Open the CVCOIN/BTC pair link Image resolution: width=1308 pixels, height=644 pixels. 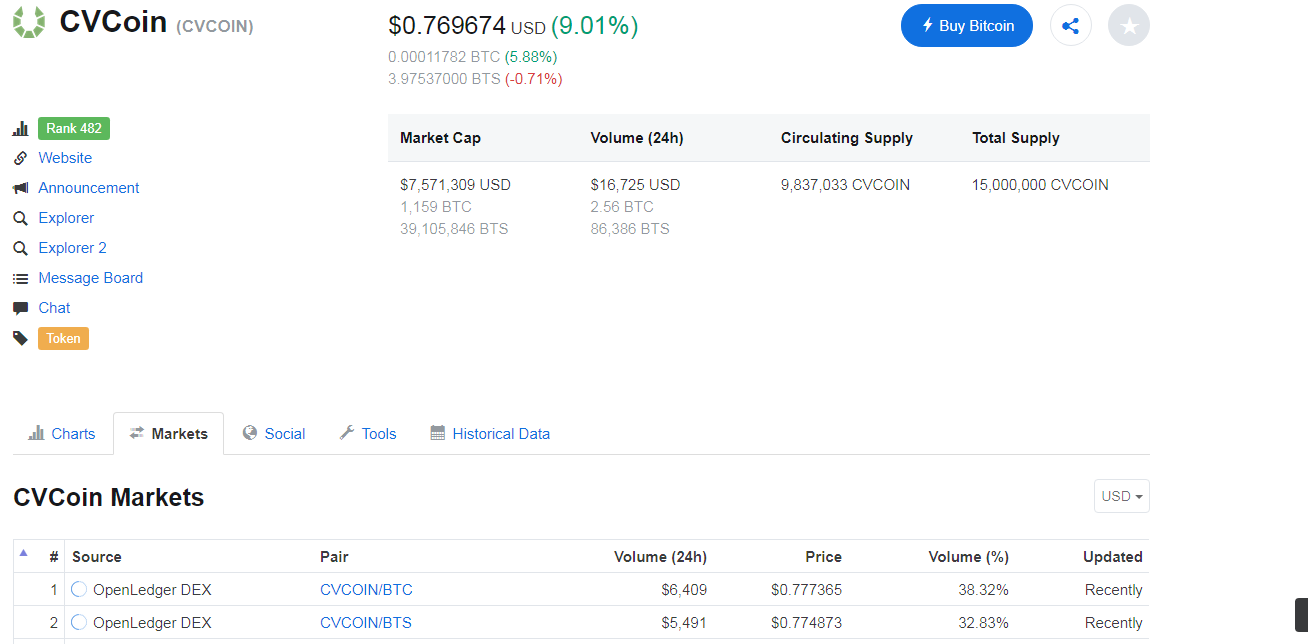366,590
